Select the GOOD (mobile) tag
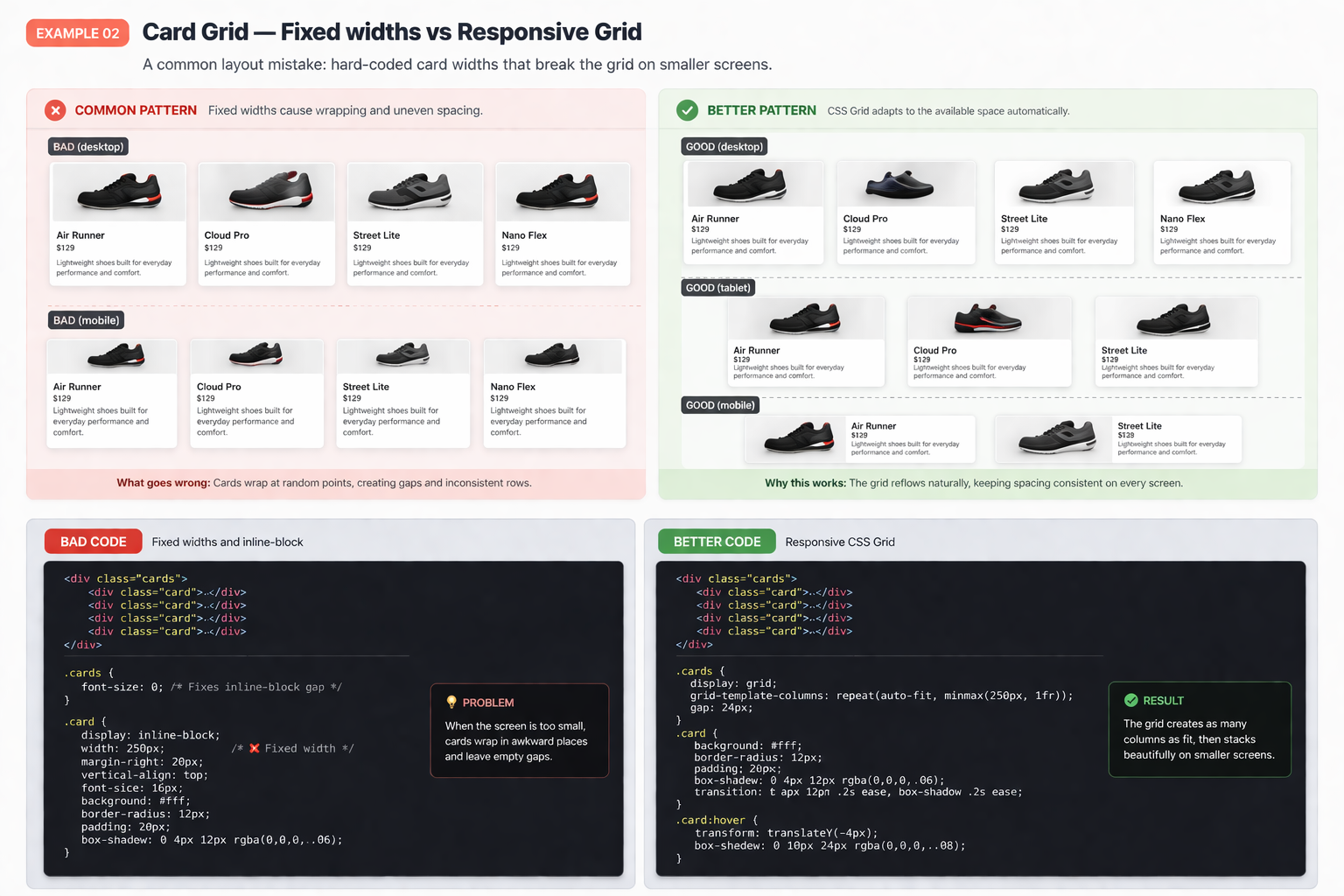The image size is (1344, 896). coord(720,405)
